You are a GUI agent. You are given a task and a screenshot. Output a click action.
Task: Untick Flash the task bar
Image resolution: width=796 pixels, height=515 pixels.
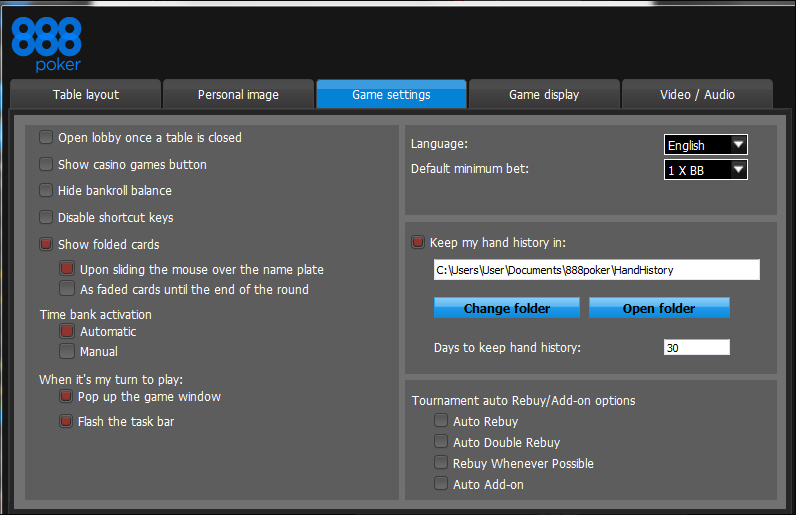tap(66, 421)
